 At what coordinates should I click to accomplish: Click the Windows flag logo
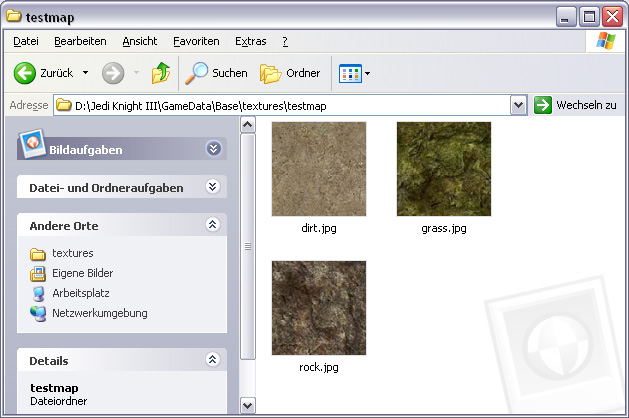606,41
